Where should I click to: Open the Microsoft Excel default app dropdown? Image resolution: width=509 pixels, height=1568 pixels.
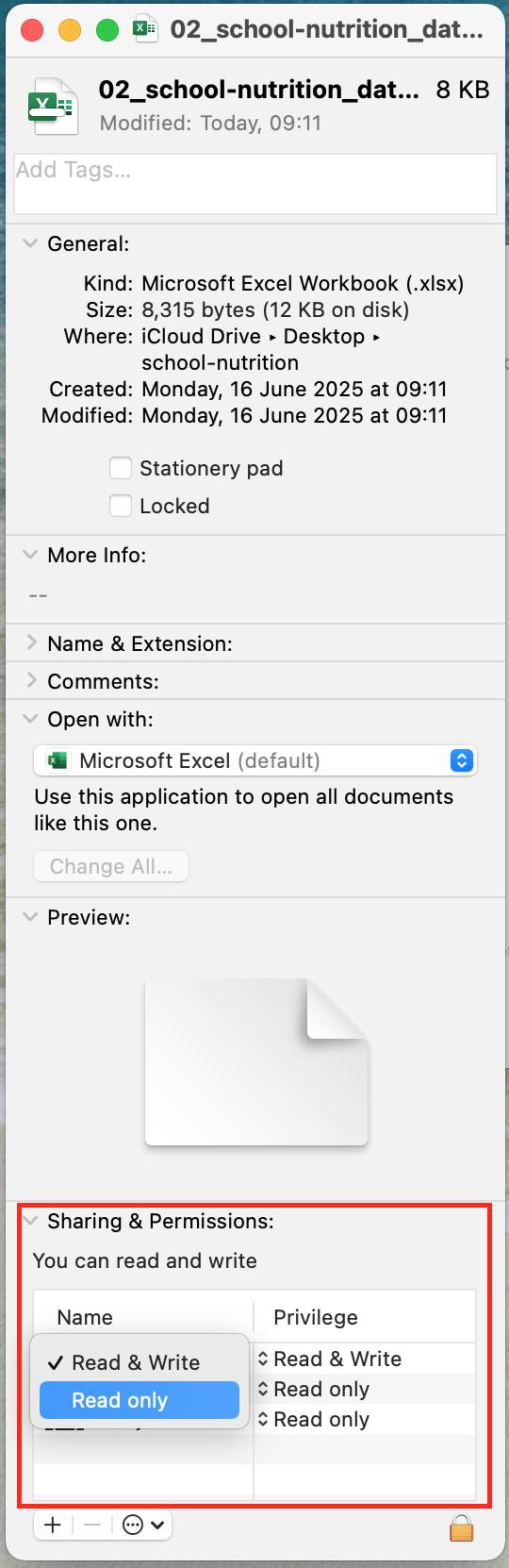[255, 760]
